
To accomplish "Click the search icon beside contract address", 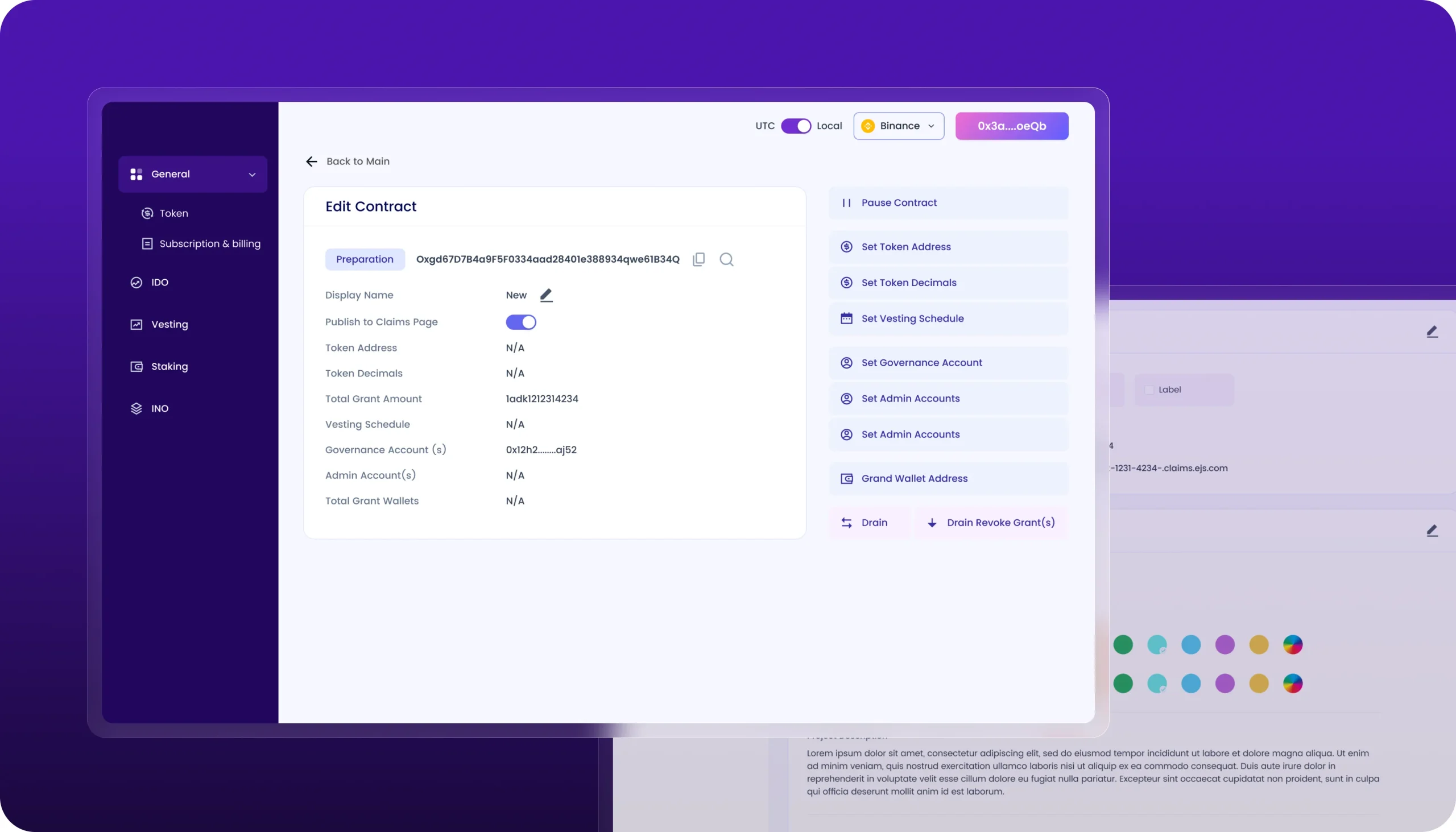I will (x=726, y=259).
